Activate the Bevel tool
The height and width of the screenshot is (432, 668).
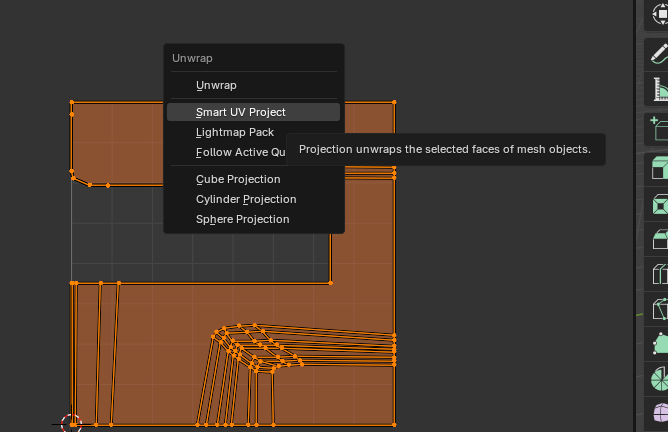(659, 239)
